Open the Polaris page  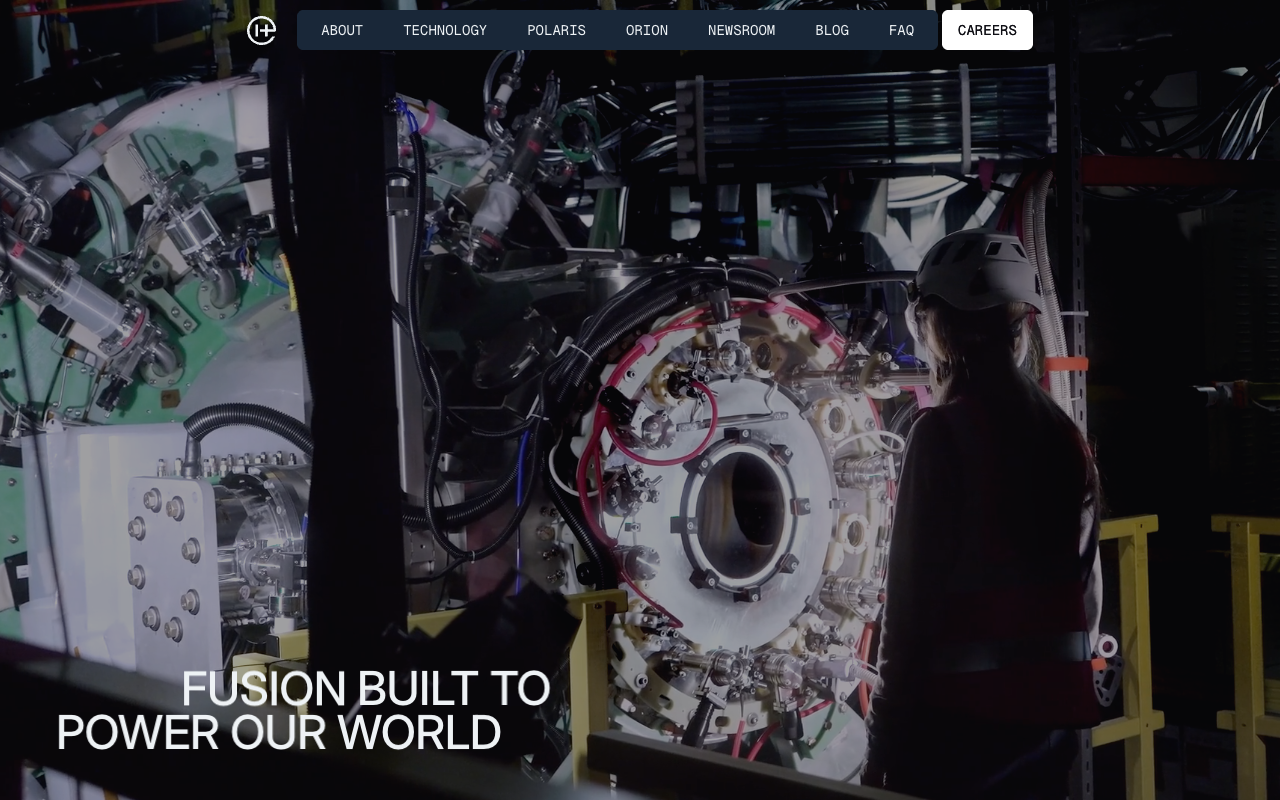(x=556, y=30)
